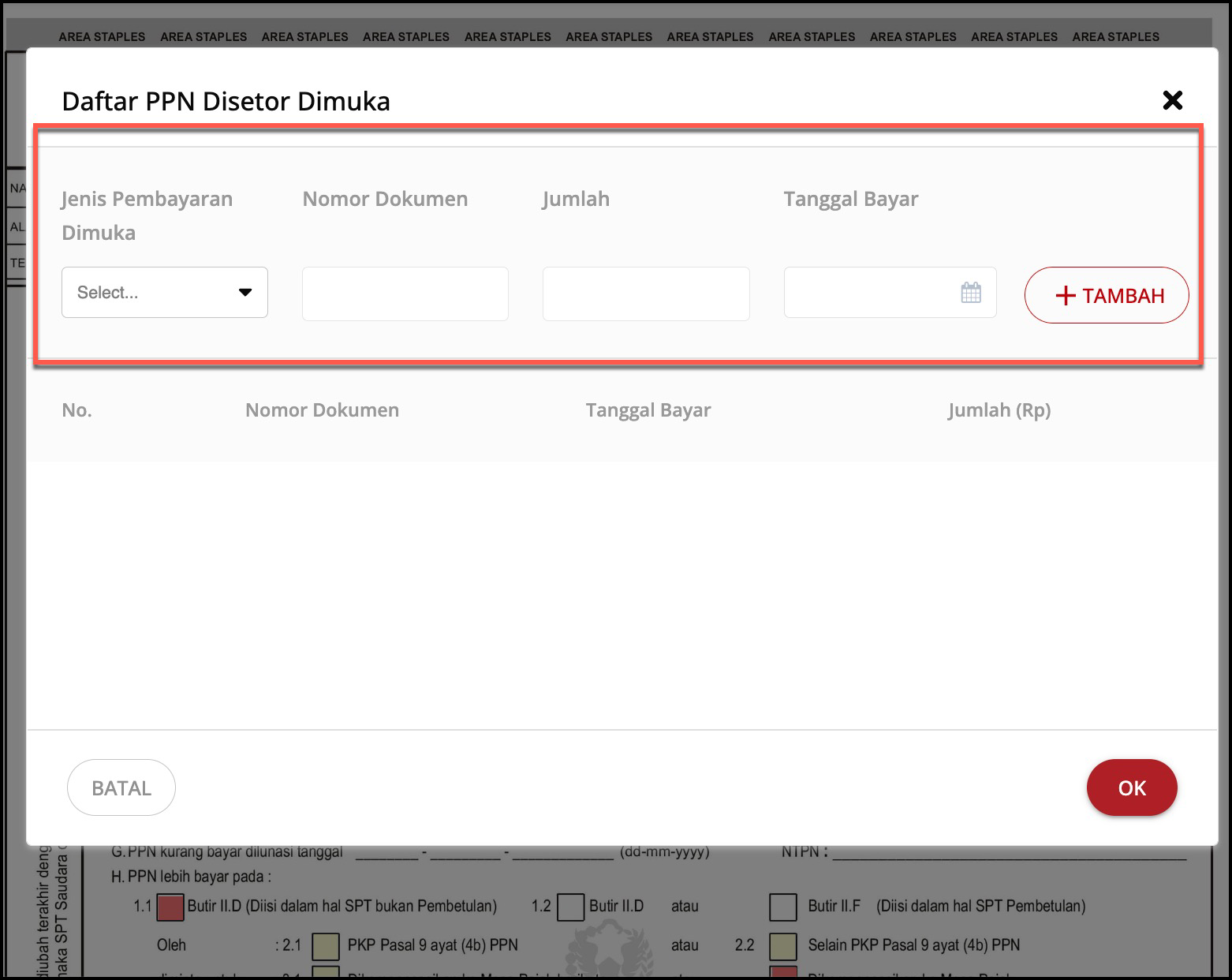Click the Nomor Dokumen input box
This screenshot has width=1232, height=980.
(x=405, y=294)
